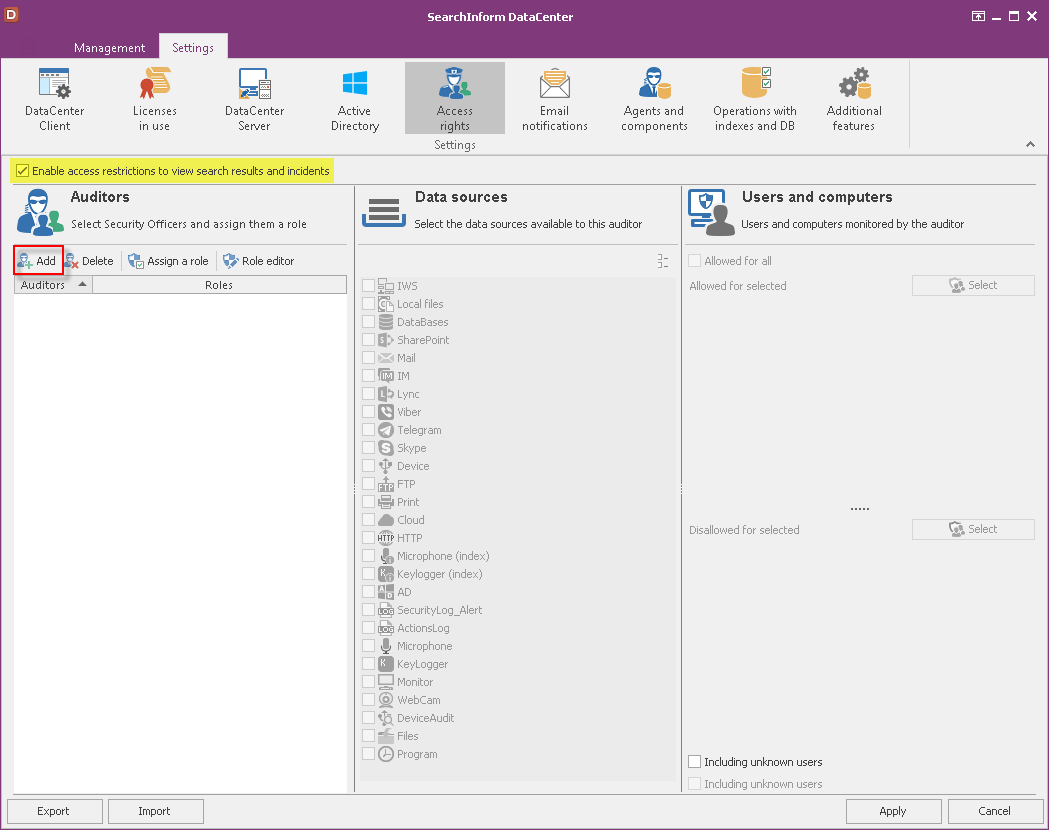Click the Delete auditor toolbar button
This screenshot has height=830, width=1049.
tap(90, 261)
